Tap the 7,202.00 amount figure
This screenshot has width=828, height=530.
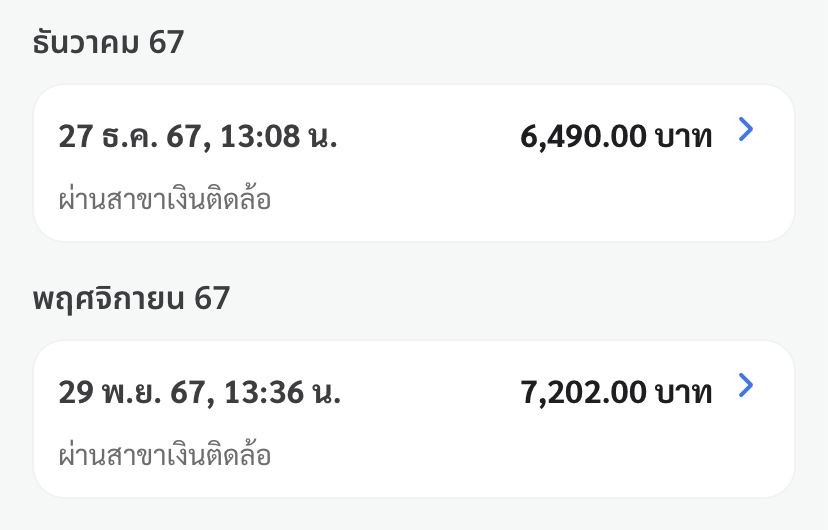(583, 393)
